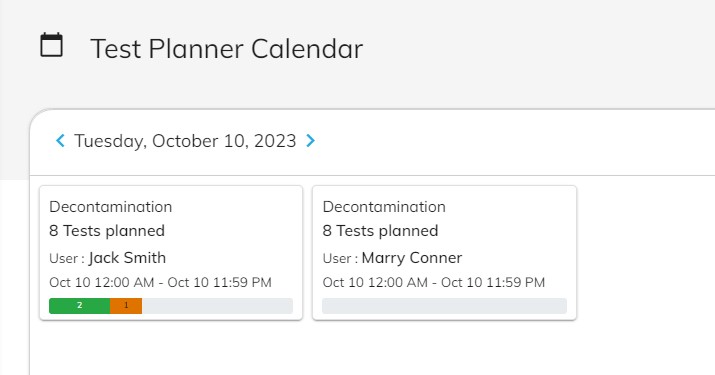Click Decontamination title on Jack Smith's card
Screen dimensions: 715x375
(110, 207)
